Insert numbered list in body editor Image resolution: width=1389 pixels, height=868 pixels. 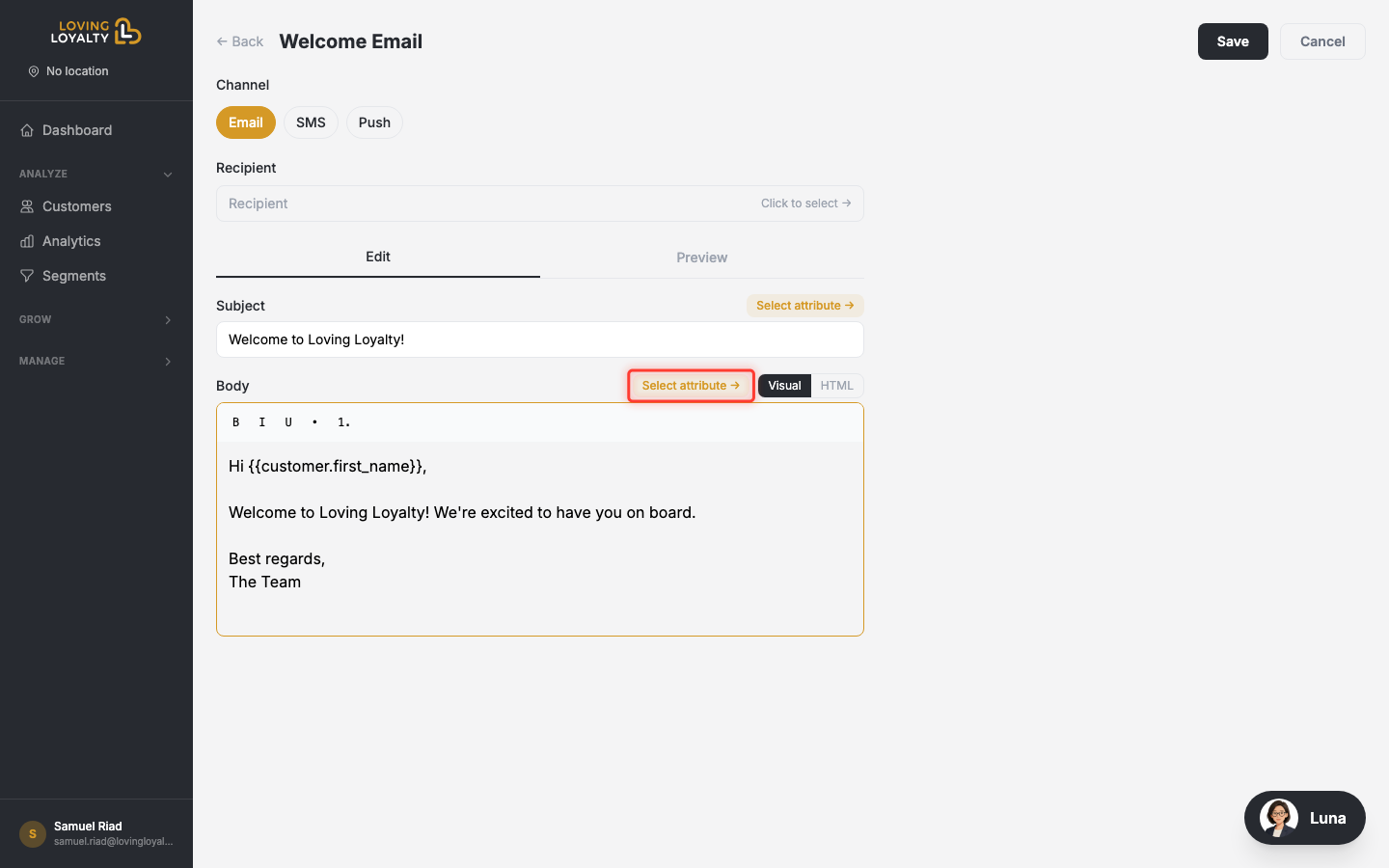click(343, 422)
